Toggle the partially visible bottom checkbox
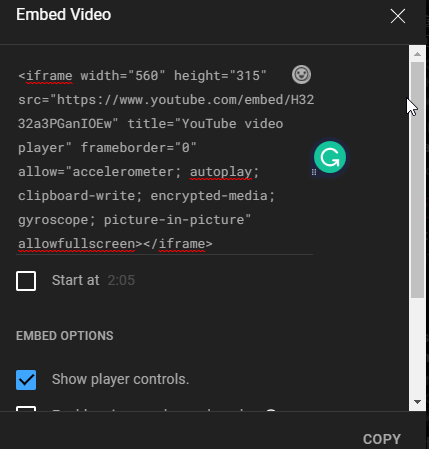 click(26, 409)
